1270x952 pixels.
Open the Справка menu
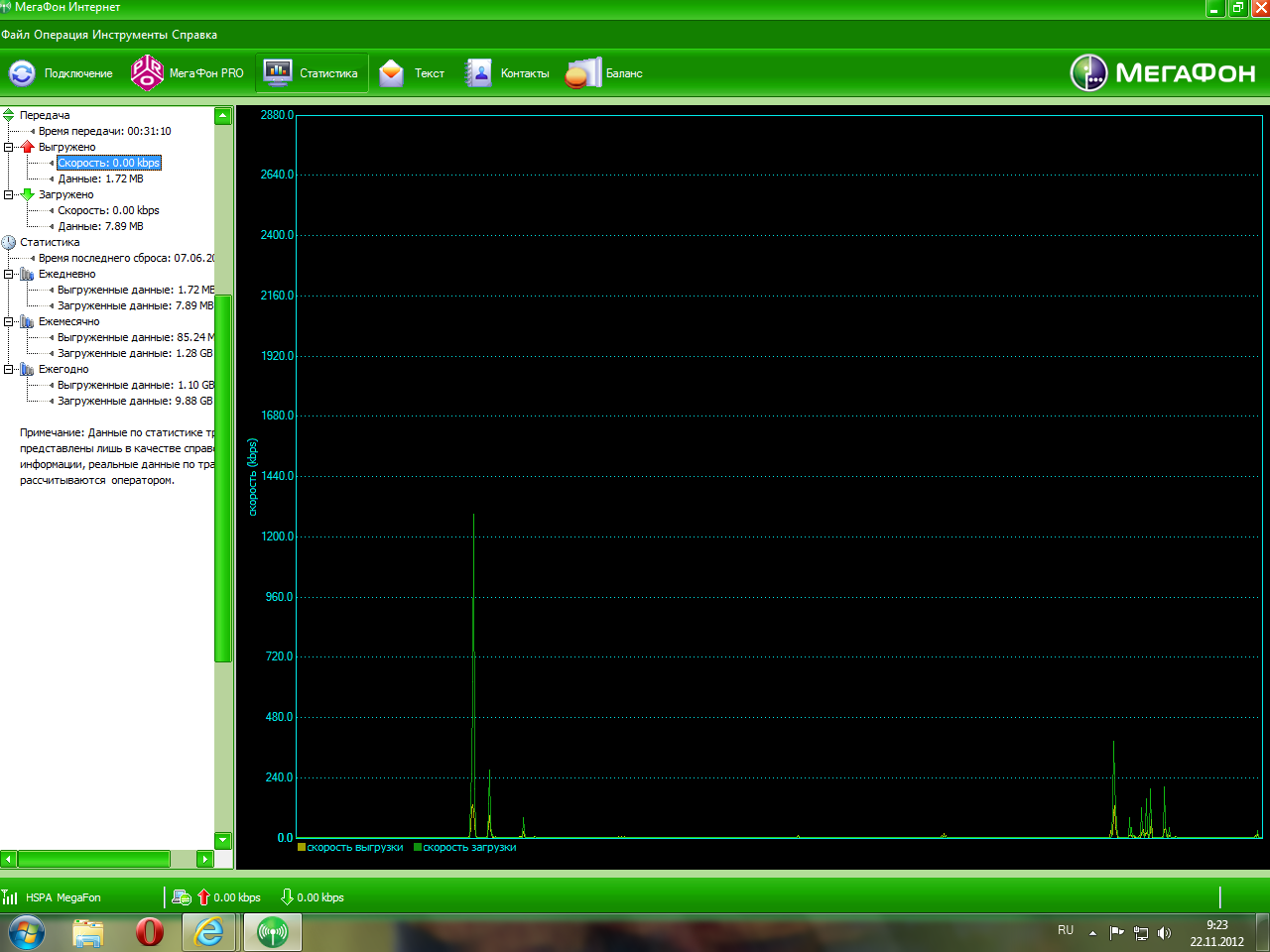click(194, 35)
